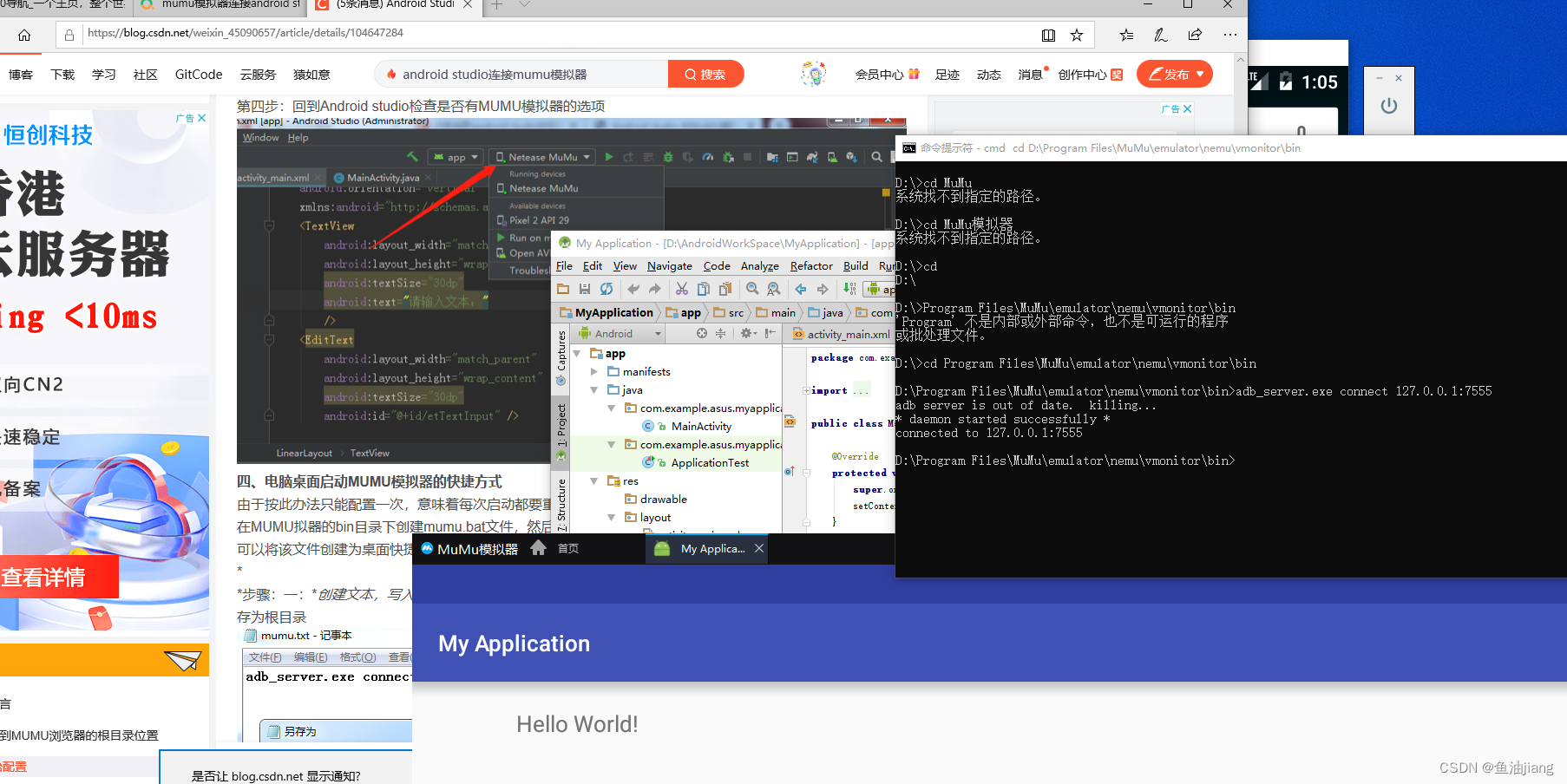Image resolution: width=1567 pixels, height=784 pixels.
Task: Click the browser Home icon
Action: click(x=24, y=36)
